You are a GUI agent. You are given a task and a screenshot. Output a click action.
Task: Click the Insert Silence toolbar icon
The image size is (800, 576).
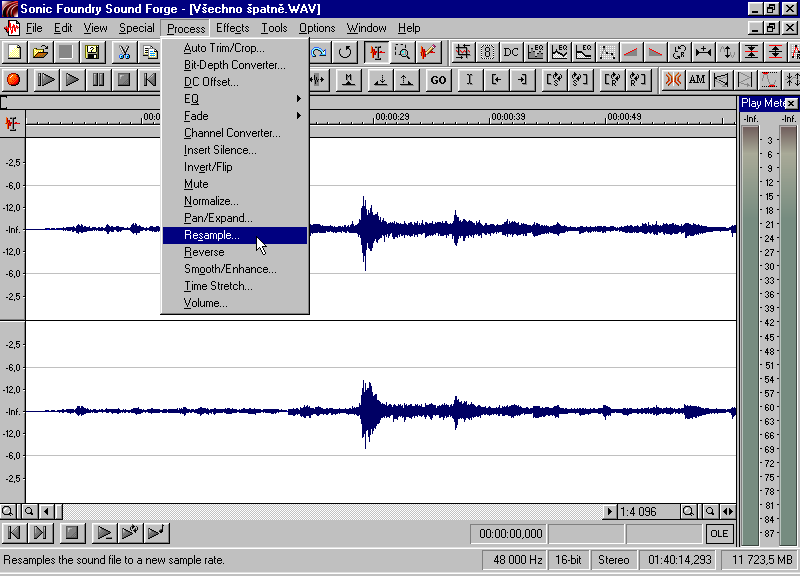click(x=703, y=52)
